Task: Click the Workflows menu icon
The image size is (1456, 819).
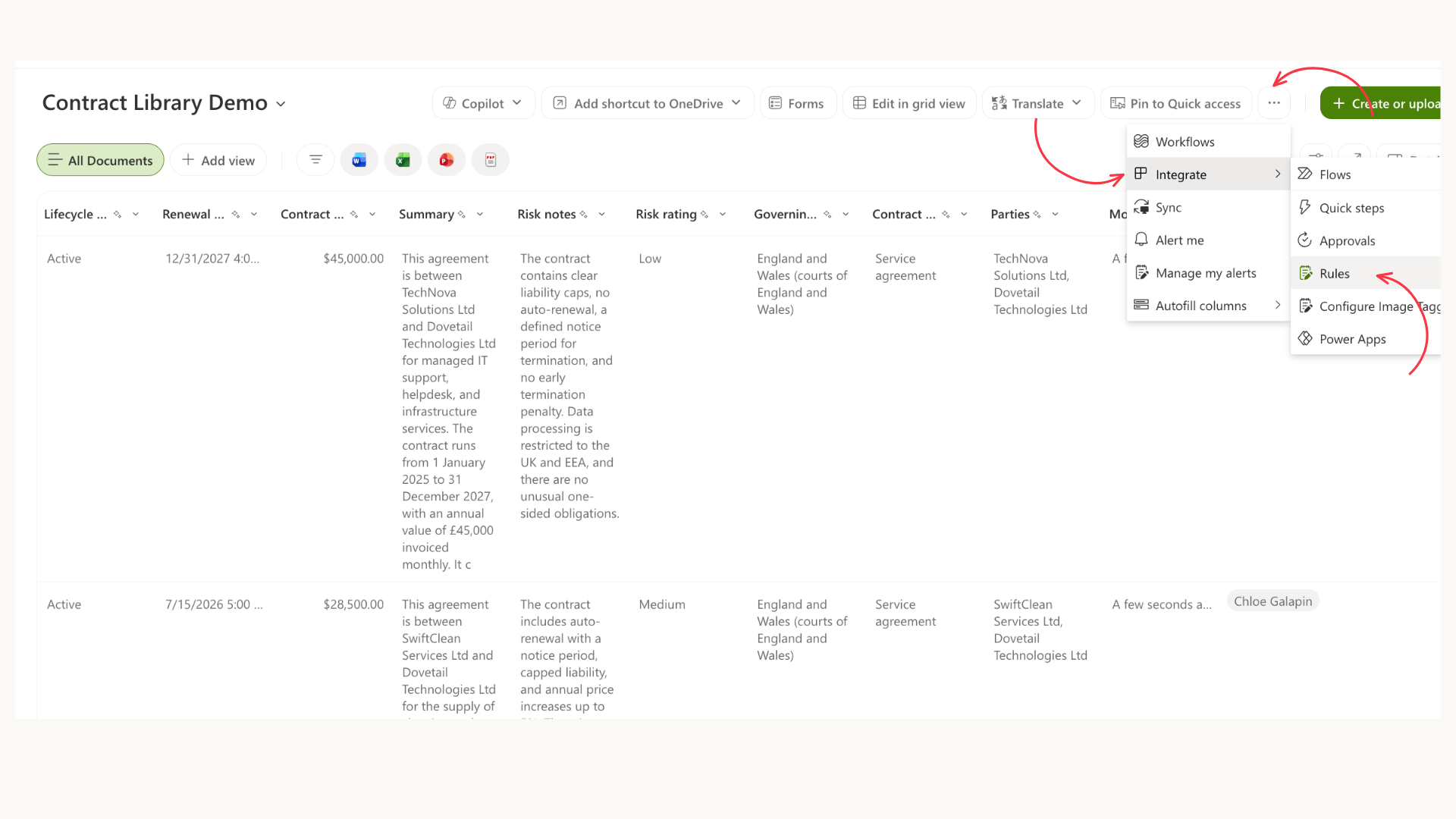Action: (1141, 142)
